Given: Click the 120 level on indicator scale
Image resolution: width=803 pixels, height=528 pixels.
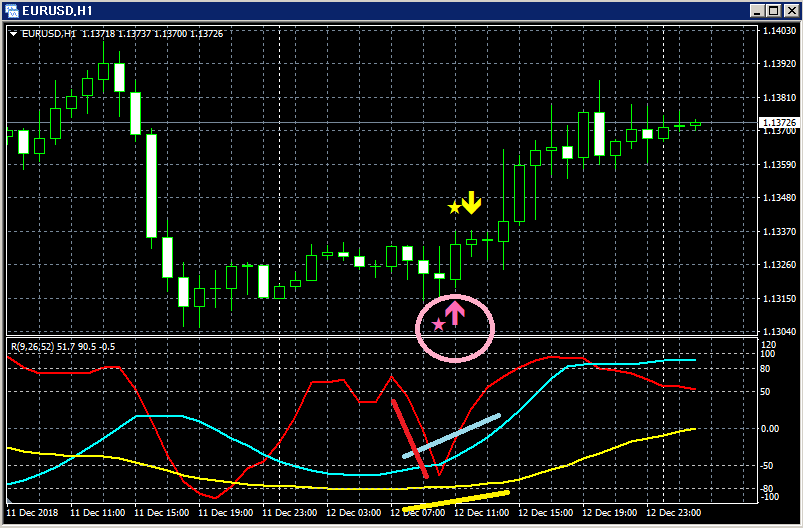Looking at the screenshot, I should (x=769, y=345).
